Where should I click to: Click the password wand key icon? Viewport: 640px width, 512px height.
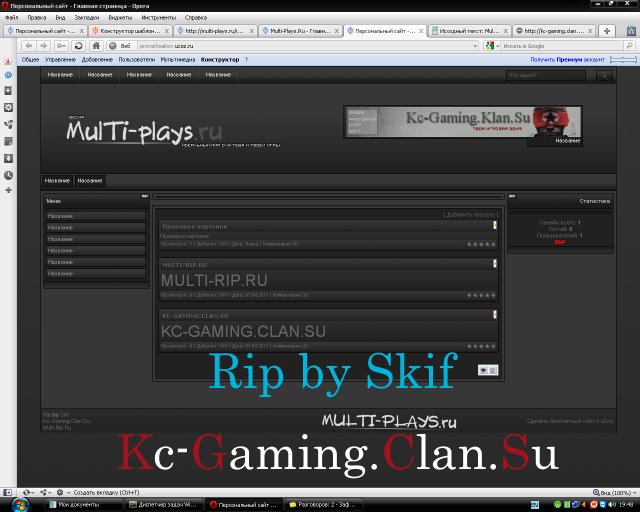point(61,46)
